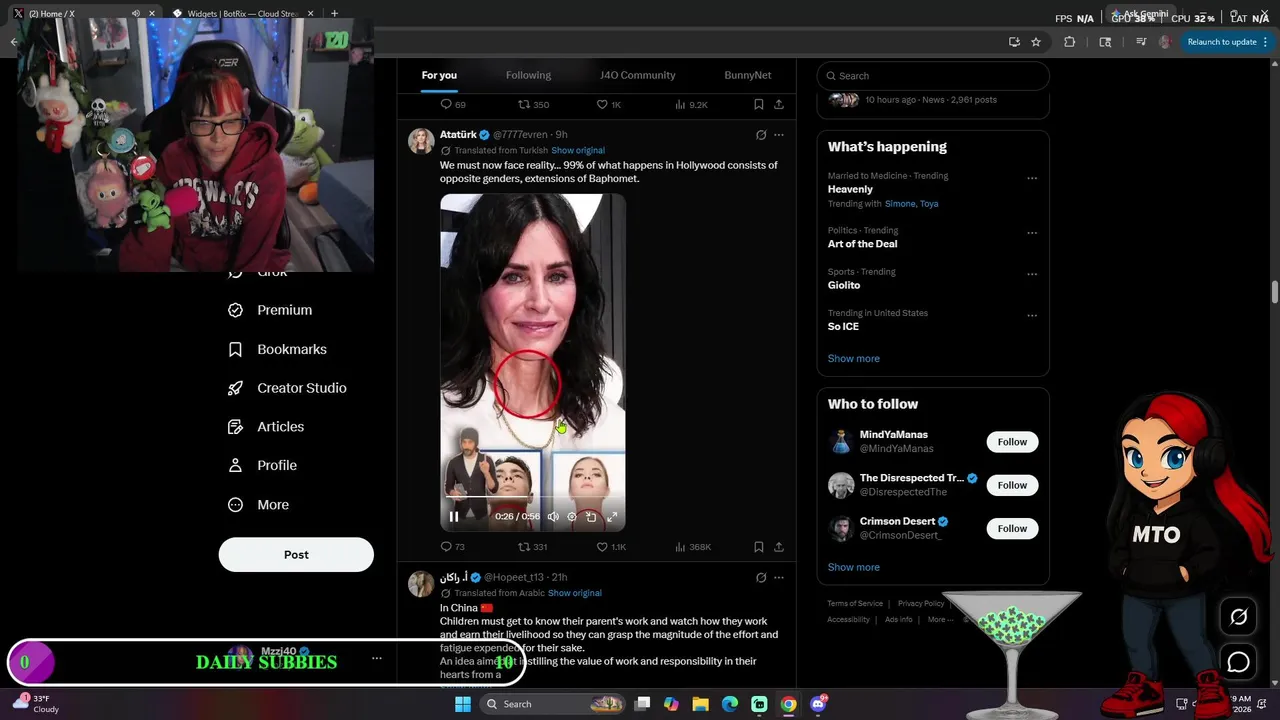Click the Post button

pyautogui.click(x=296, y=554)
